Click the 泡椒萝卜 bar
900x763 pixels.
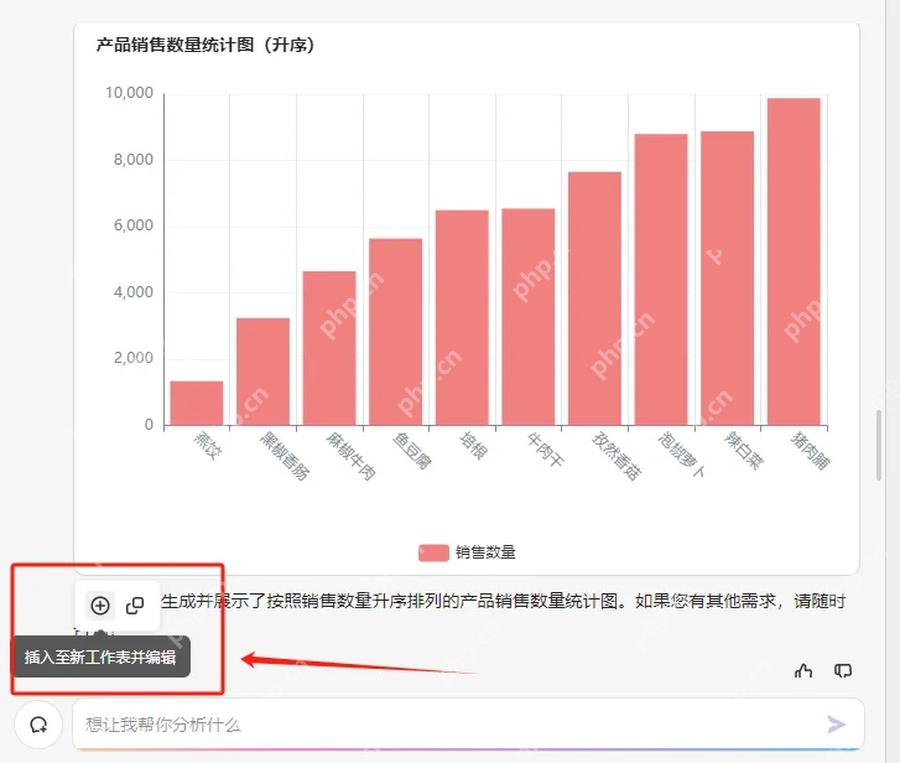click(661, 280)
